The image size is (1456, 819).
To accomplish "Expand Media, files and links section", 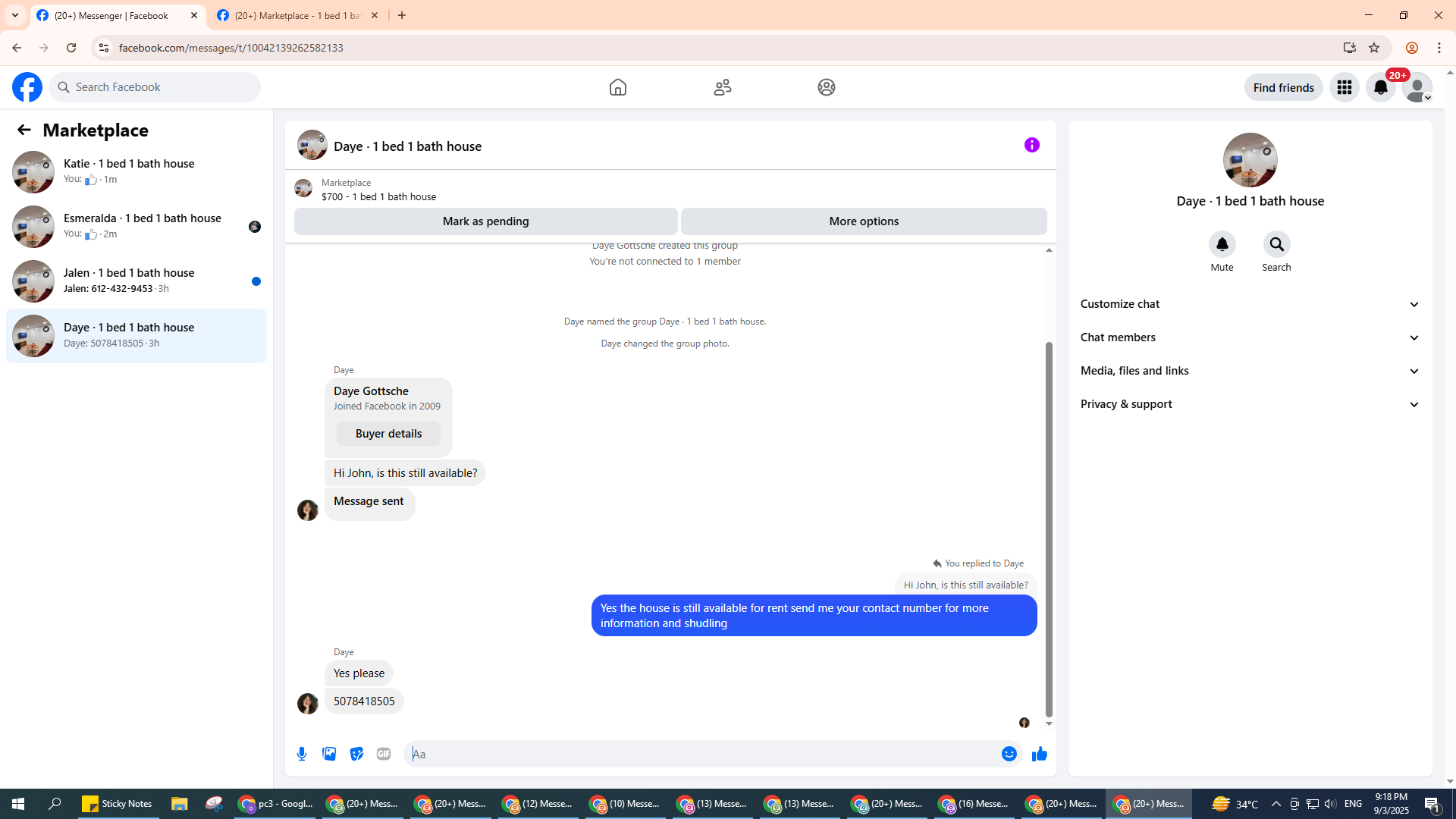I will [1250, 371].
